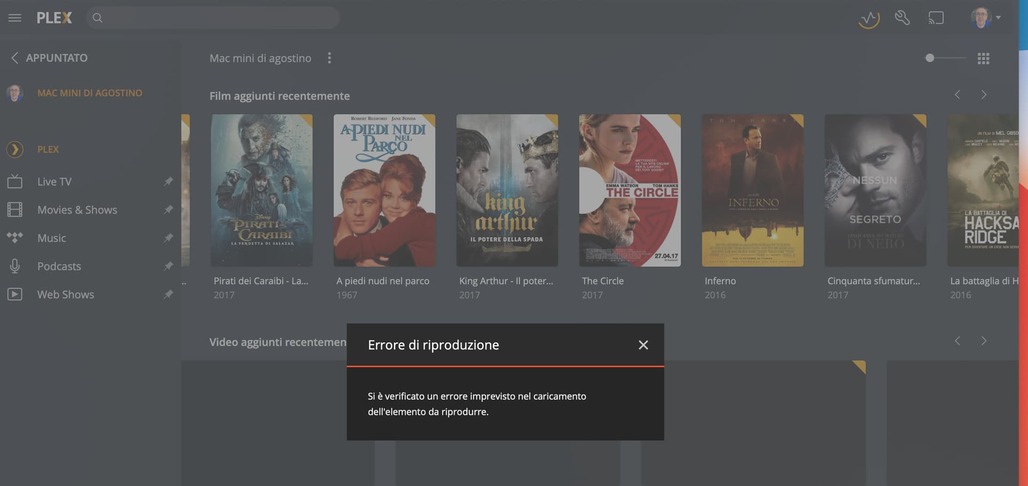Open King Arthur poster
Image resolution: width=1028 pixels, height=486 pixels.
point(507,190)
